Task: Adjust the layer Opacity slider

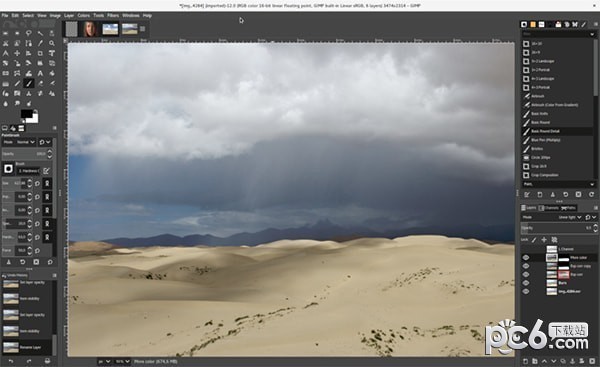Action: (x=558, y=228)
